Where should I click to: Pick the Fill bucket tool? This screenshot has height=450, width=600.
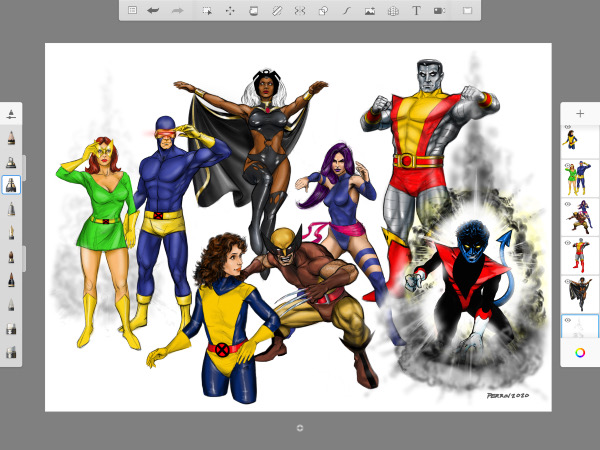click(253, 11)
